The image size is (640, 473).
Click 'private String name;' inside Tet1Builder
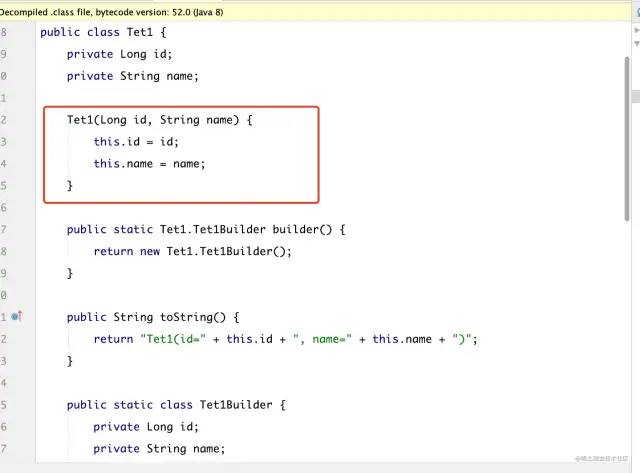pos(159,449)
